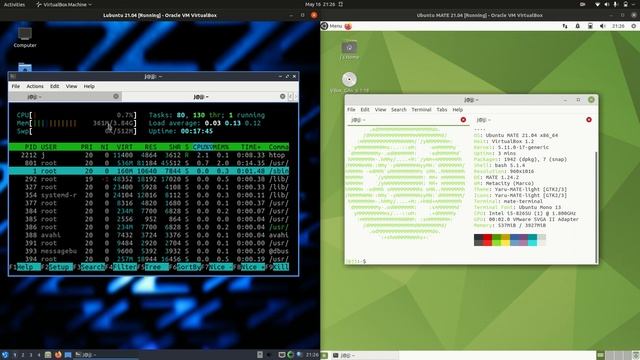Switch to first tab in Lubuntu terminal
This screenshot has height=360, width=640.
[64, 97]
